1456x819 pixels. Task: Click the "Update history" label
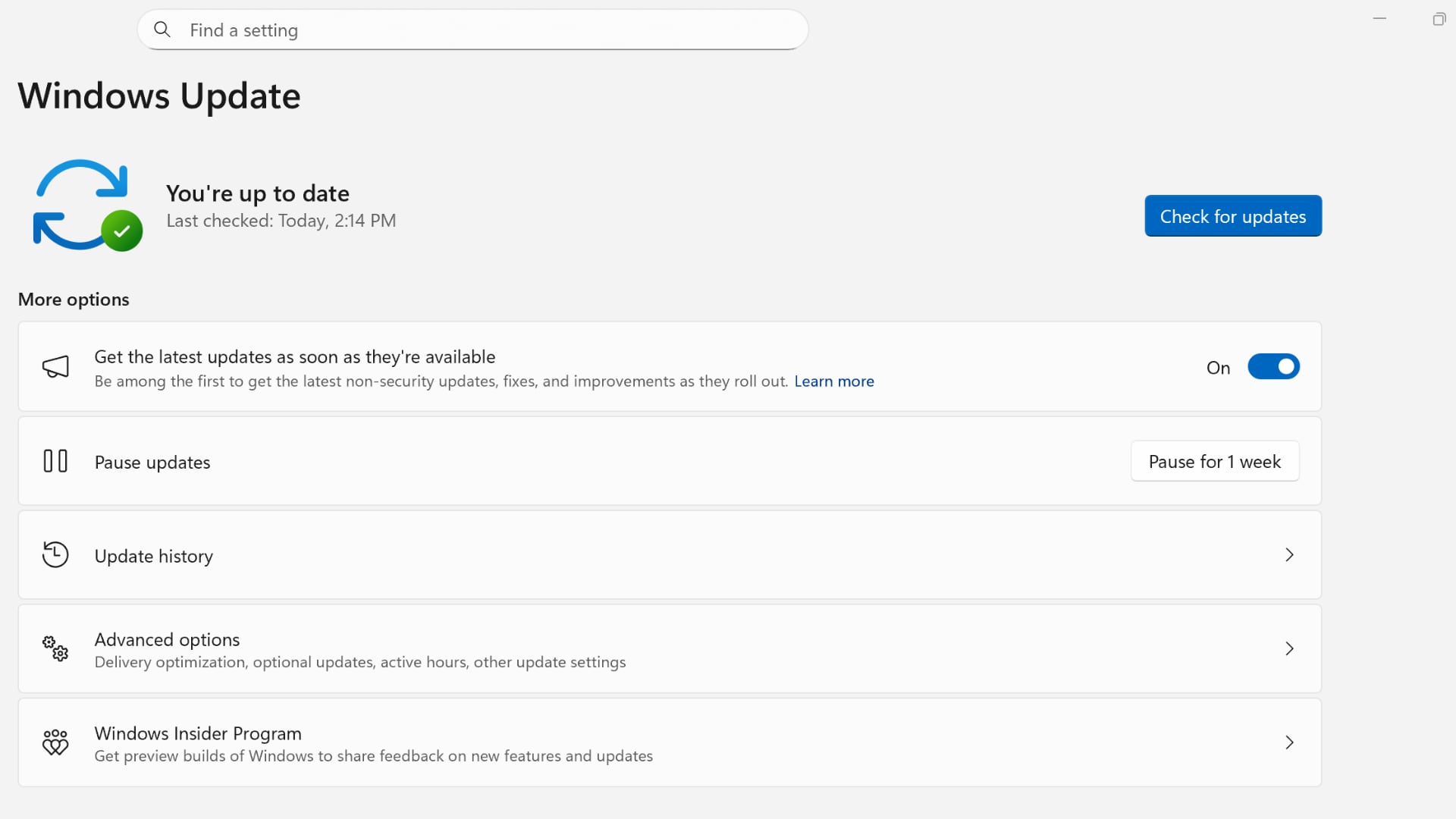pos(154,556)
